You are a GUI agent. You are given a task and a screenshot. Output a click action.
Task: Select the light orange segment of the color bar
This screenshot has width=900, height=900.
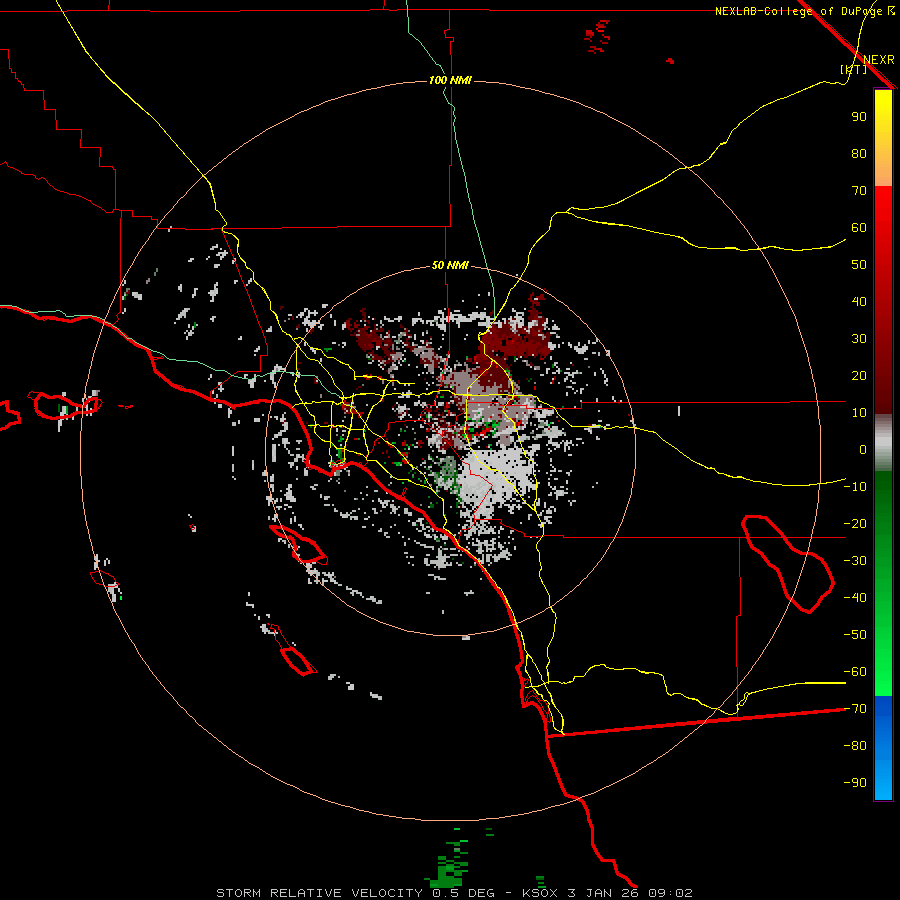pos(883,172)
